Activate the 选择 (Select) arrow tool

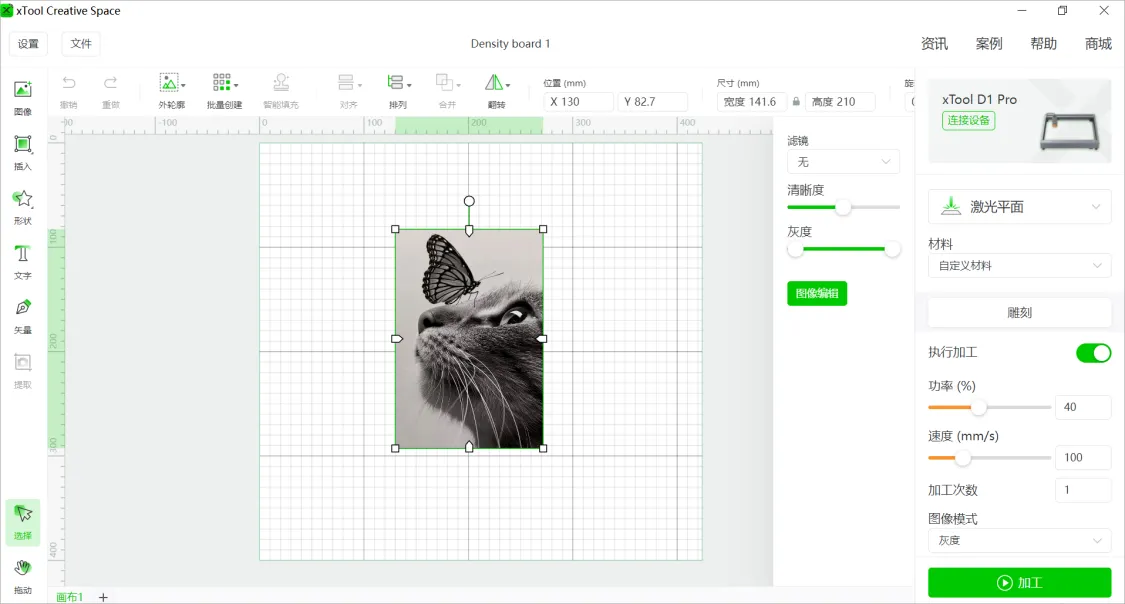[23, 522]
